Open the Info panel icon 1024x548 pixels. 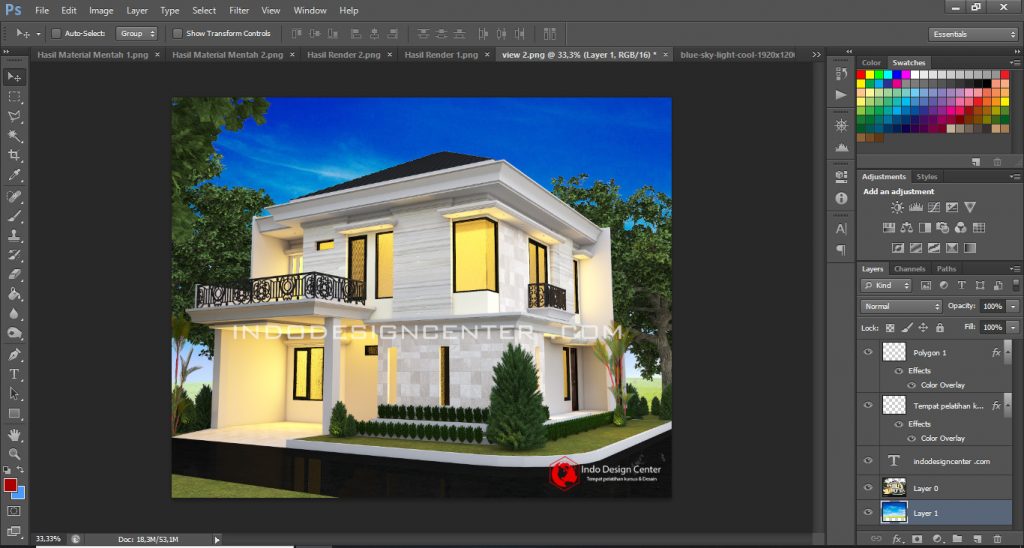click(841, 198)
